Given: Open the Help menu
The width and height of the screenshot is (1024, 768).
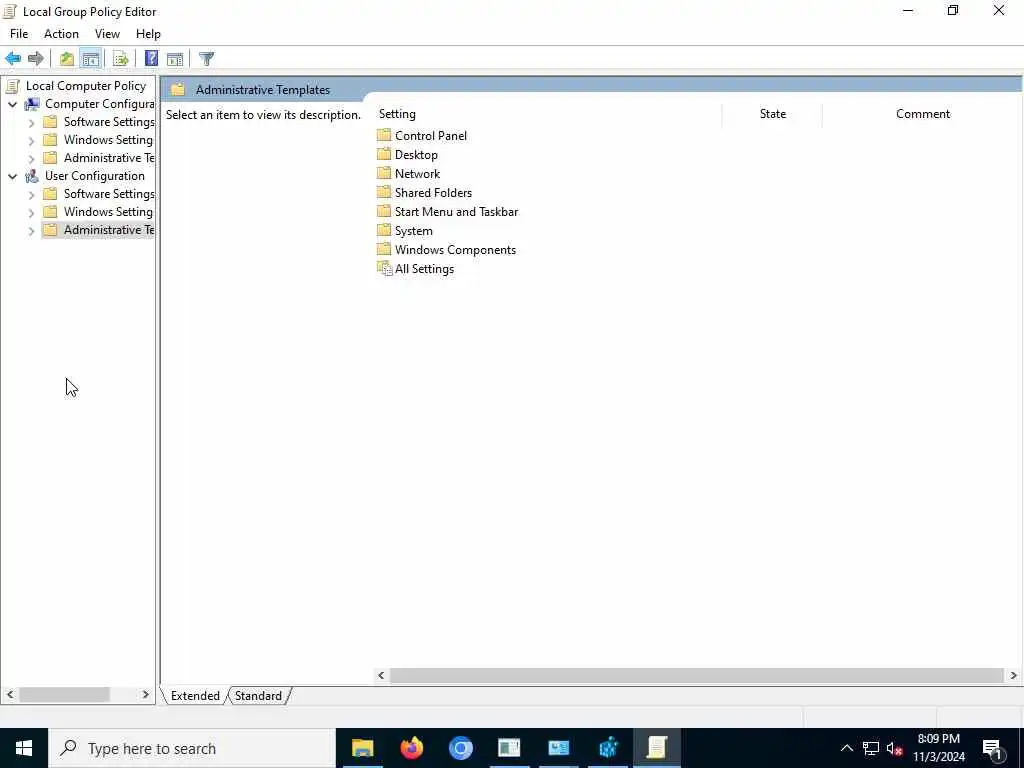Looking at the screenshot, I should [x=148, y=34].
